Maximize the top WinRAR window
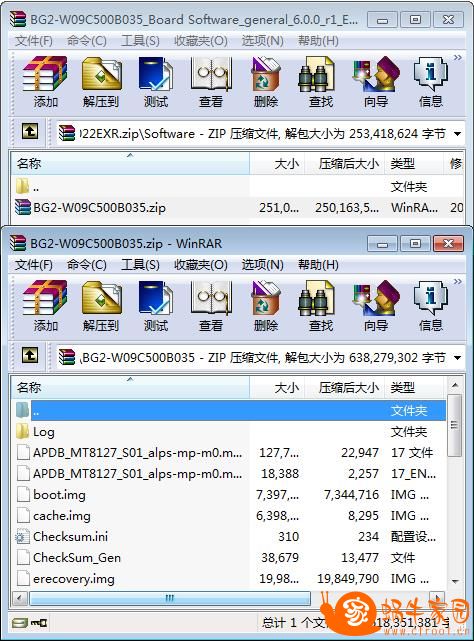 [x=416, y=19]
